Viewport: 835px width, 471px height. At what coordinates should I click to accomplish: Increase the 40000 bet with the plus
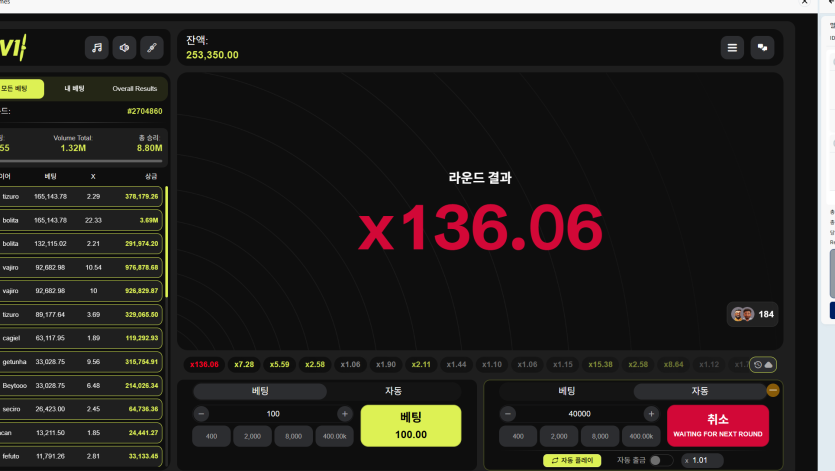(651, 413)
